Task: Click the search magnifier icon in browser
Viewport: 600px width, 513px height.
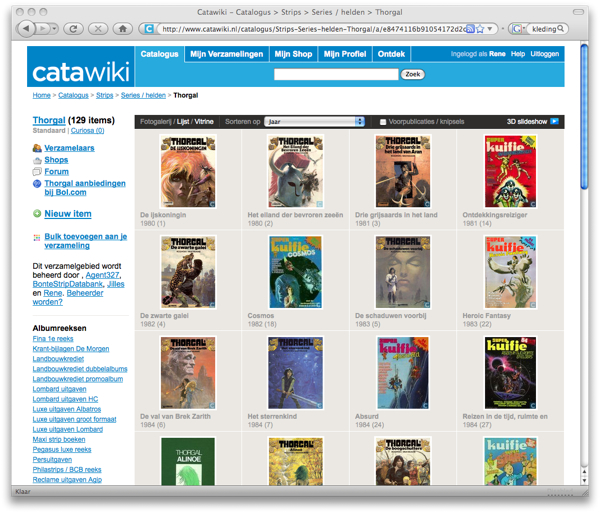Action: [561, 28]
